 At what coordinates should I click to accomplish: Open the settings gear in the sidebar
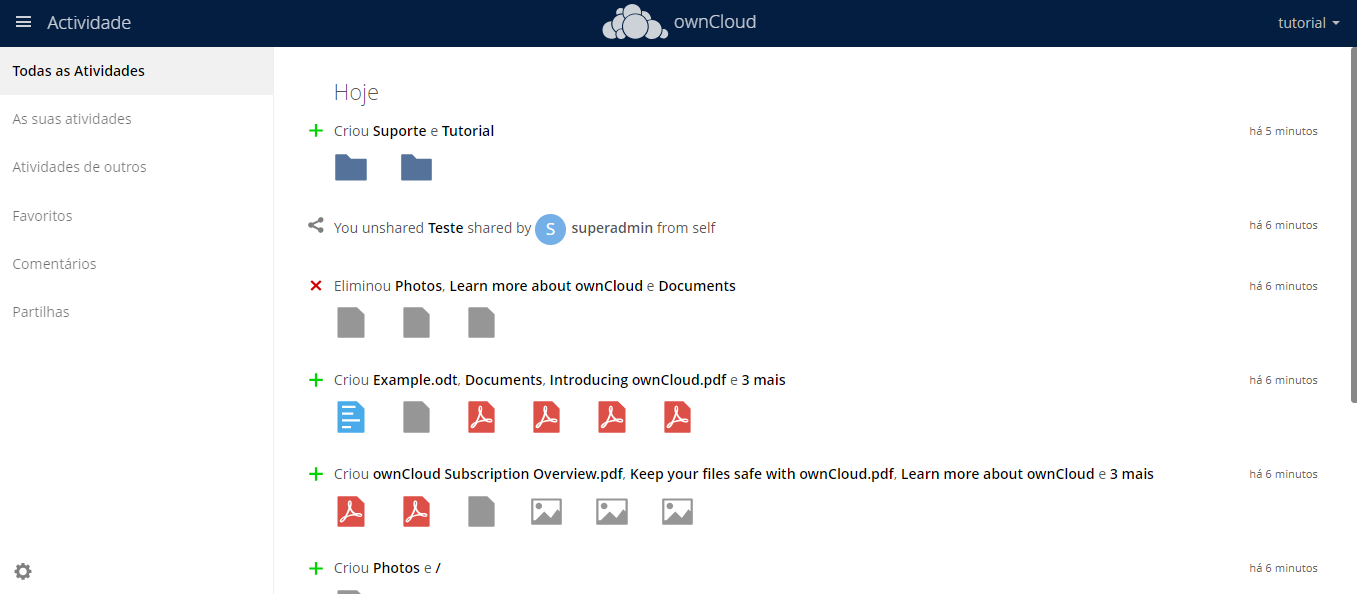click(x=23, y=571)
